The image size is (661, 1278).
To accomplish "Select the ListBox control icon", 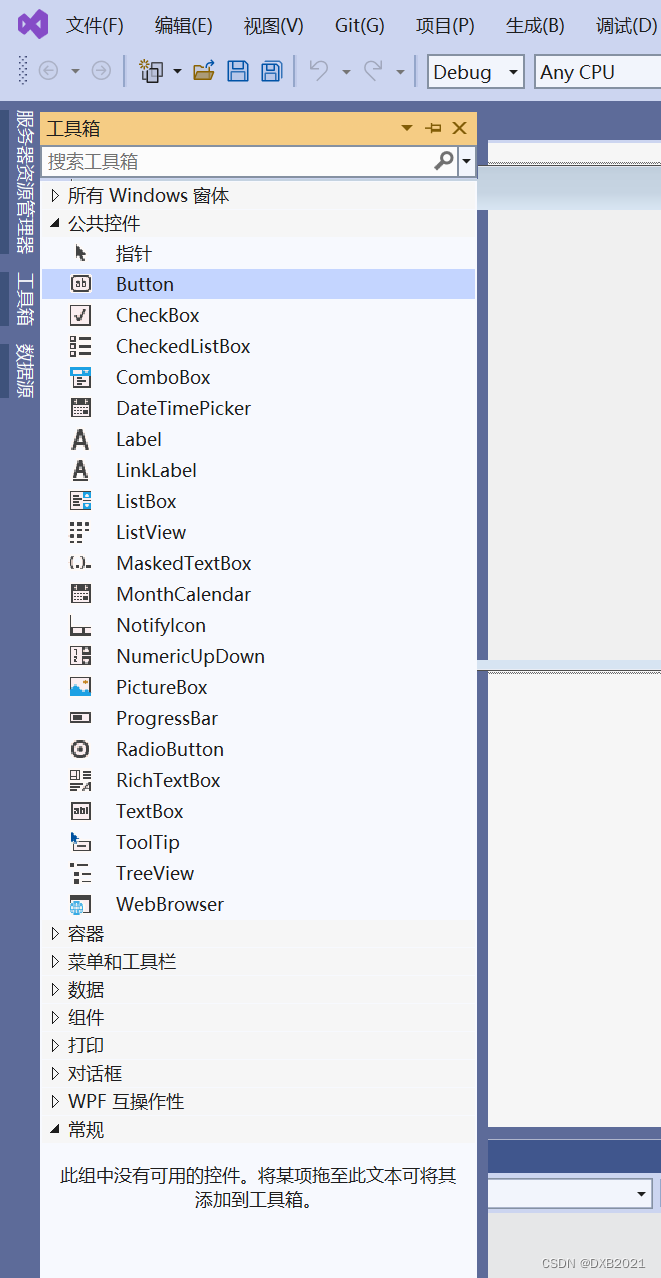I will pos(81,501).
